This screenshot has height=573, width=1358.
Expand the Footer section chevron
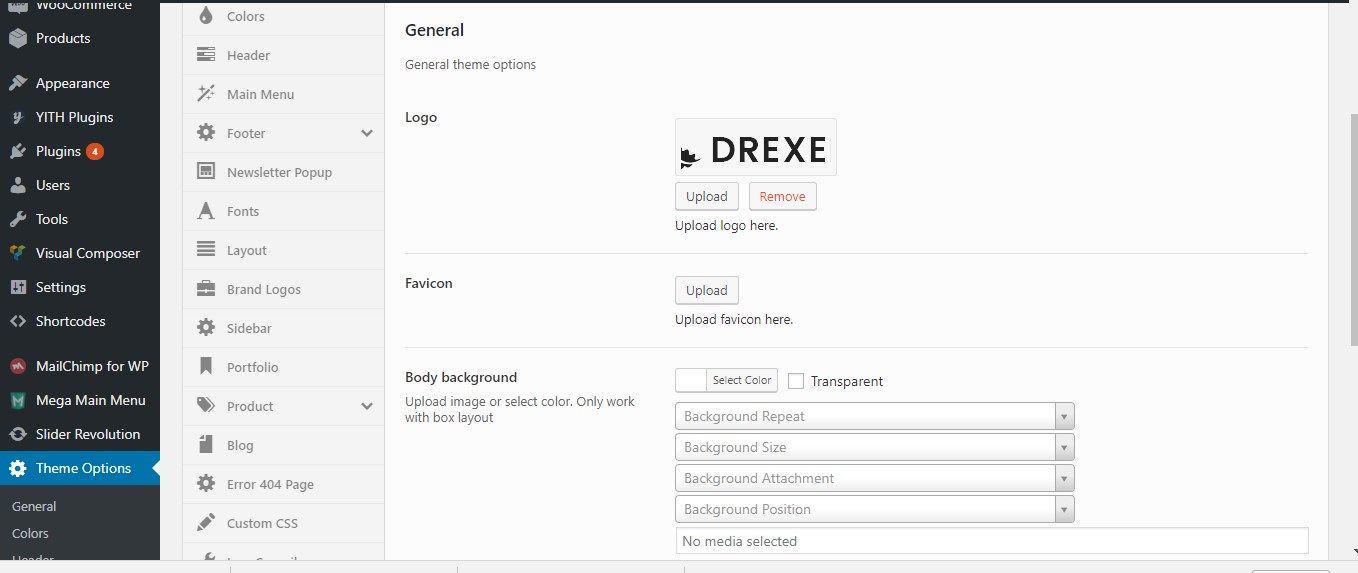tap(367, 133)
